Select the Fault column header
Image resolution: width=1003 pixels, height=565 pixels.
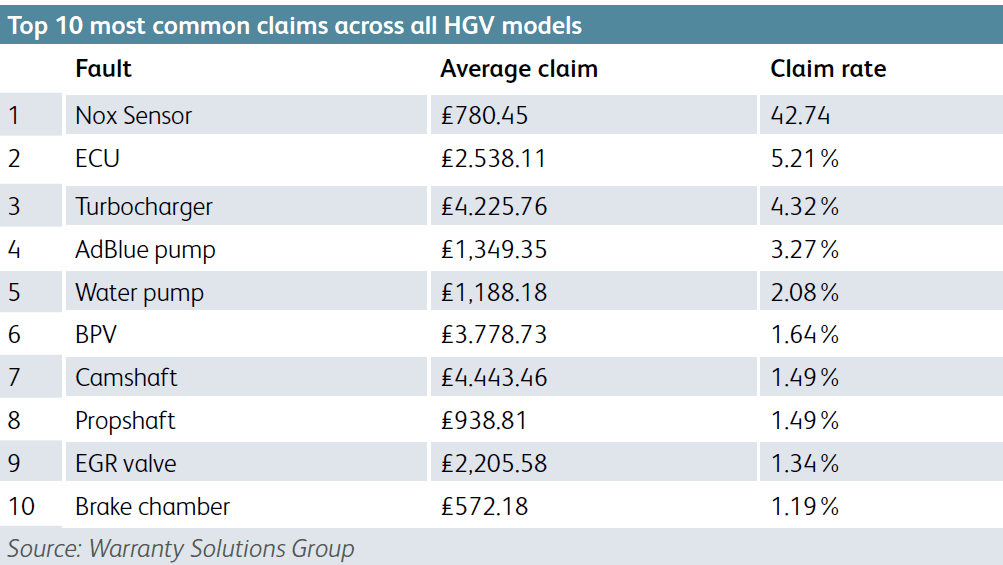[x=103, y=69]
